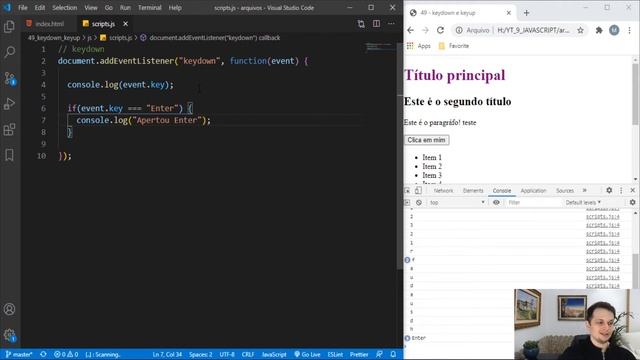Screen dimensions: 640x360
Task: Open the Search view in activity bar
Action: point(9,52)
